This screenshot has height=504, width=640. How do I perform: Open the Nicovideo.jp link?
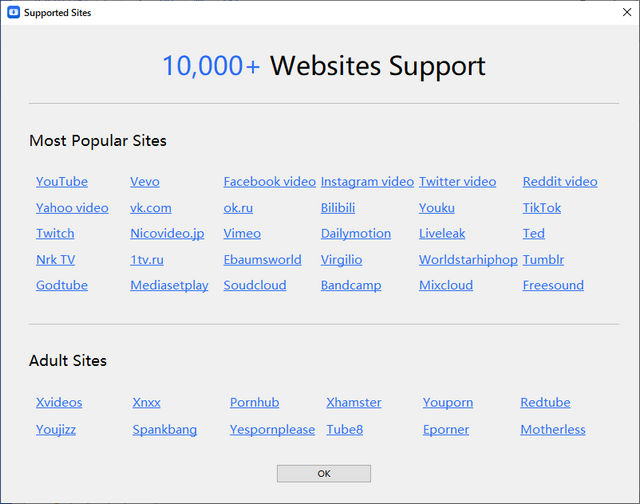(x=167, y=234)
